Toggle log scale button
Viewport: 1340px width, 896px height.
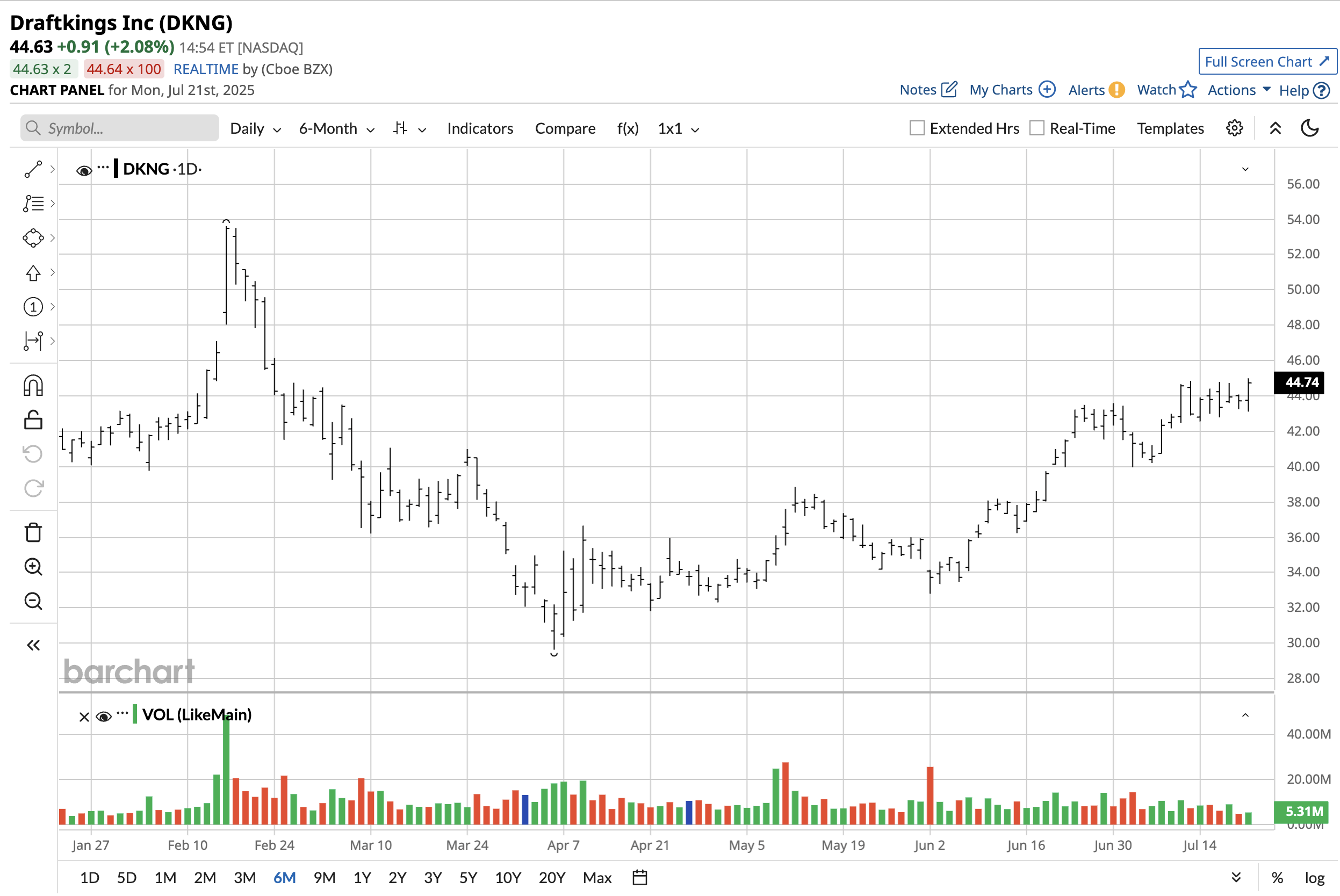(x=1314, y=878)
